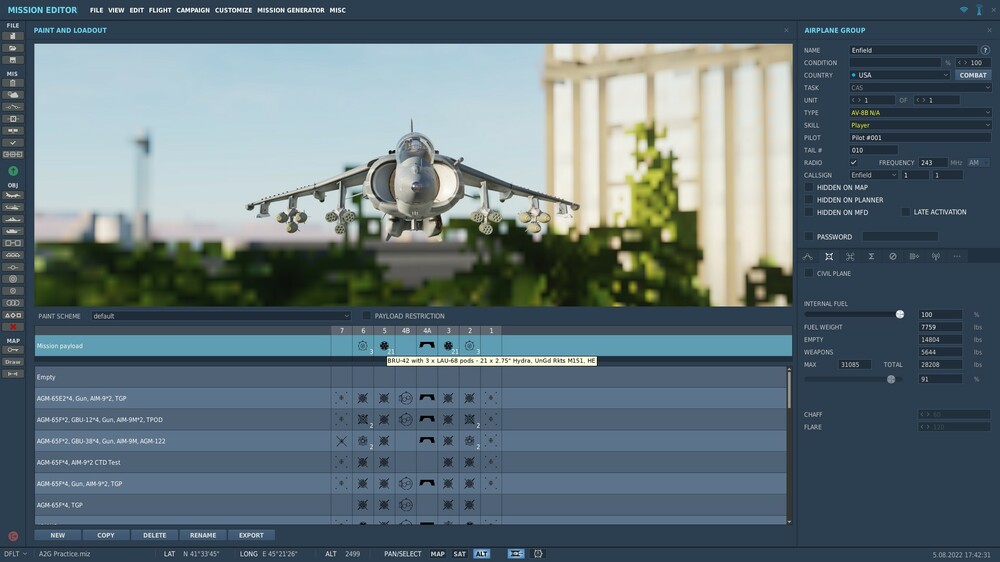
Task: Open the route tab icon in Airplane Group
Action: point(807,256)
